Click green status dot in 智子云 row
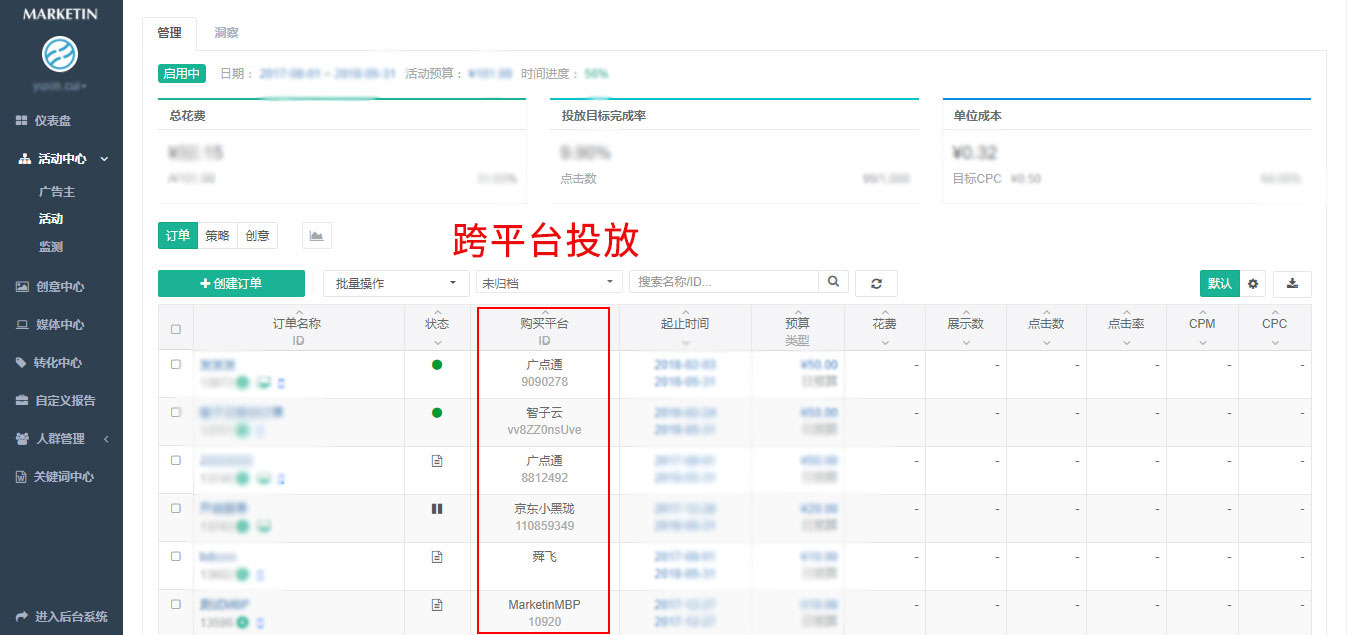1347x635 pixels. coord(437,413)
